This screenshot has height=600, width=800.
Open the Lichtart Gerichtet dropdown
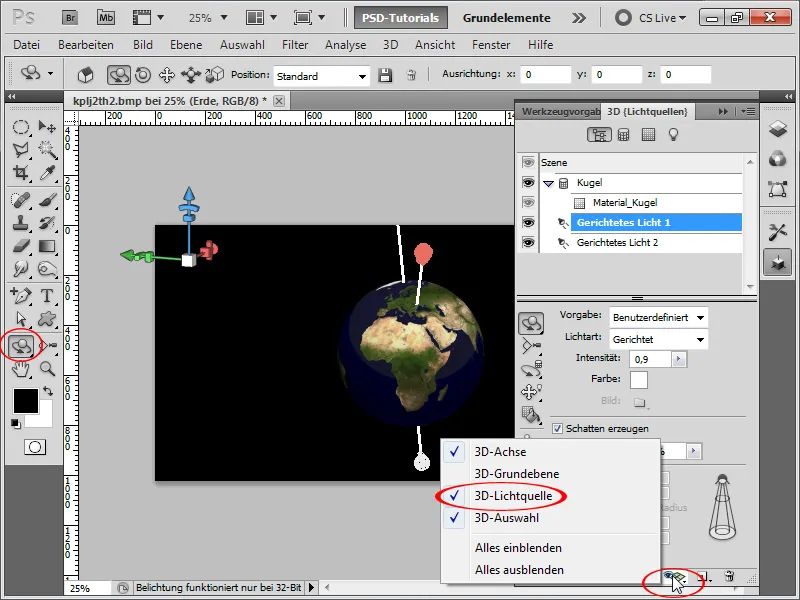click(x=659, y=339)
